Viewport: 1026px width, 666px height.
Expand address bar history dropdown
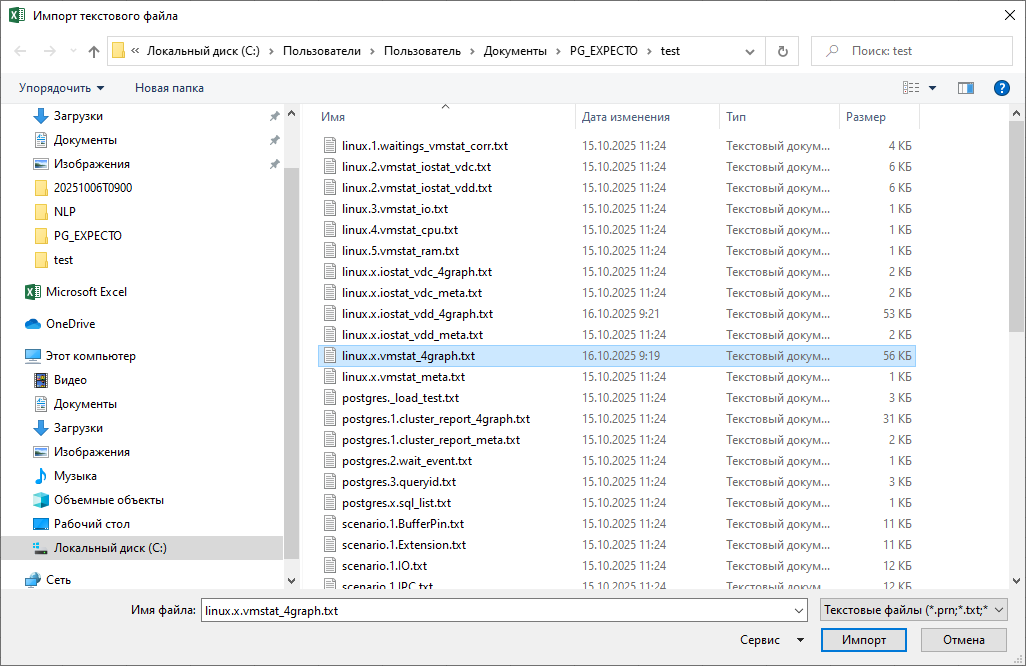(x=750, y=52)
